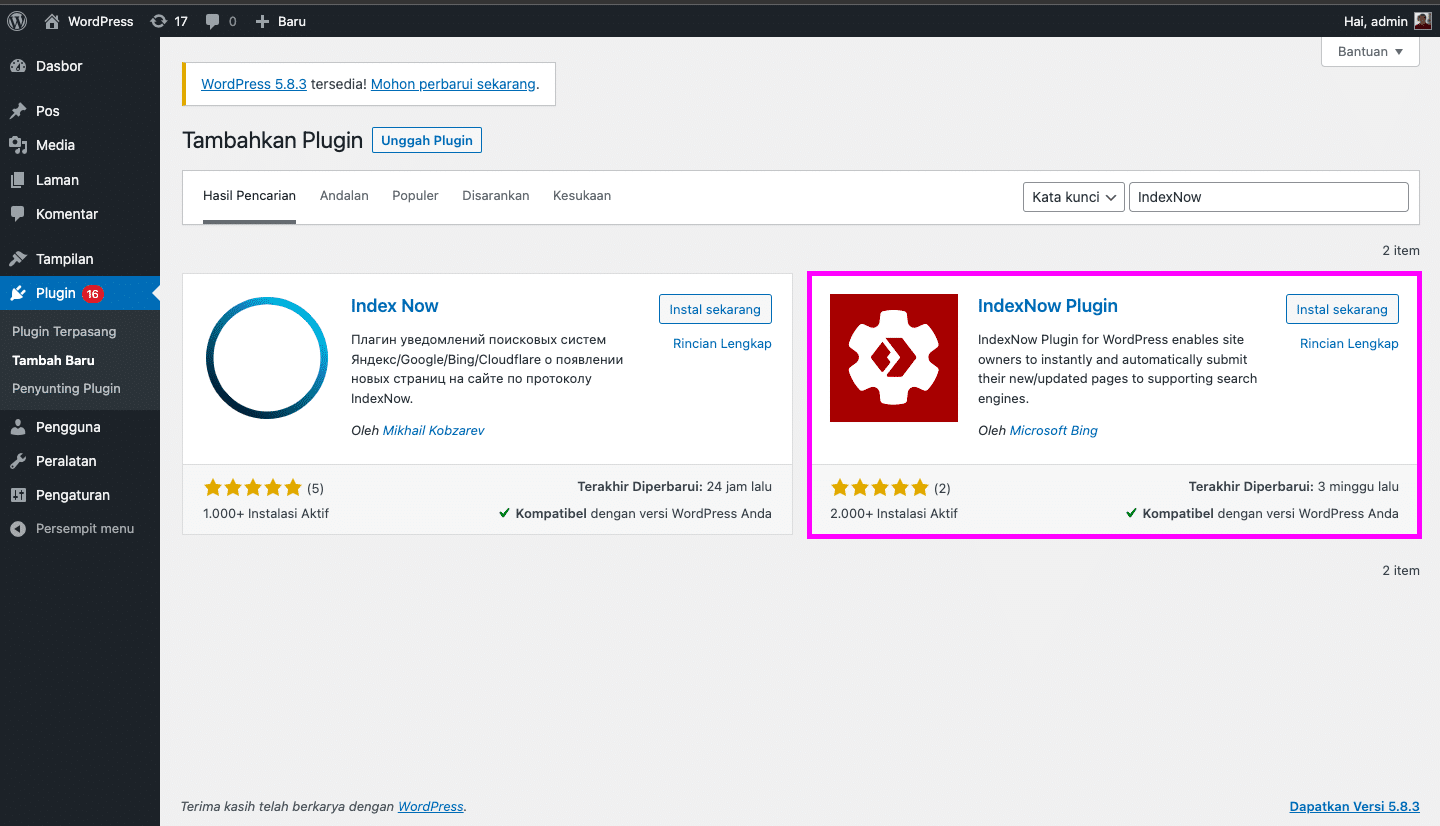Open the Kata kunci search type dropdown
Screen dimensions: 1440x826
[x=1073, y=197]
